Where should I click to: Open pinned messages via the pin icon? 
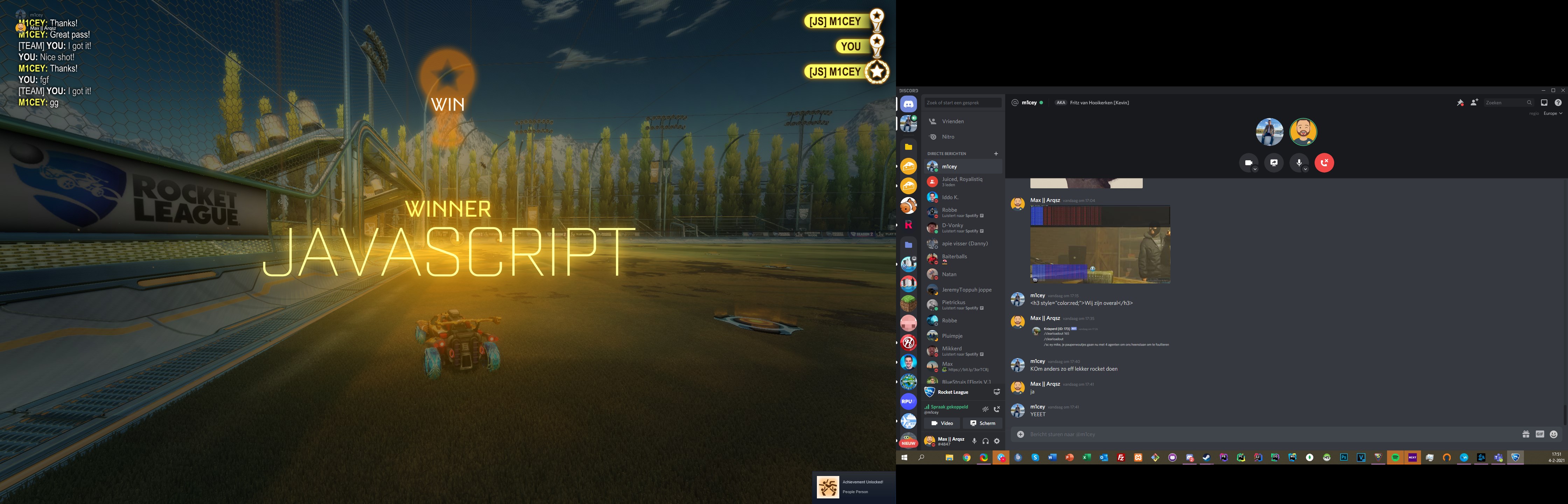(1459, 103)
